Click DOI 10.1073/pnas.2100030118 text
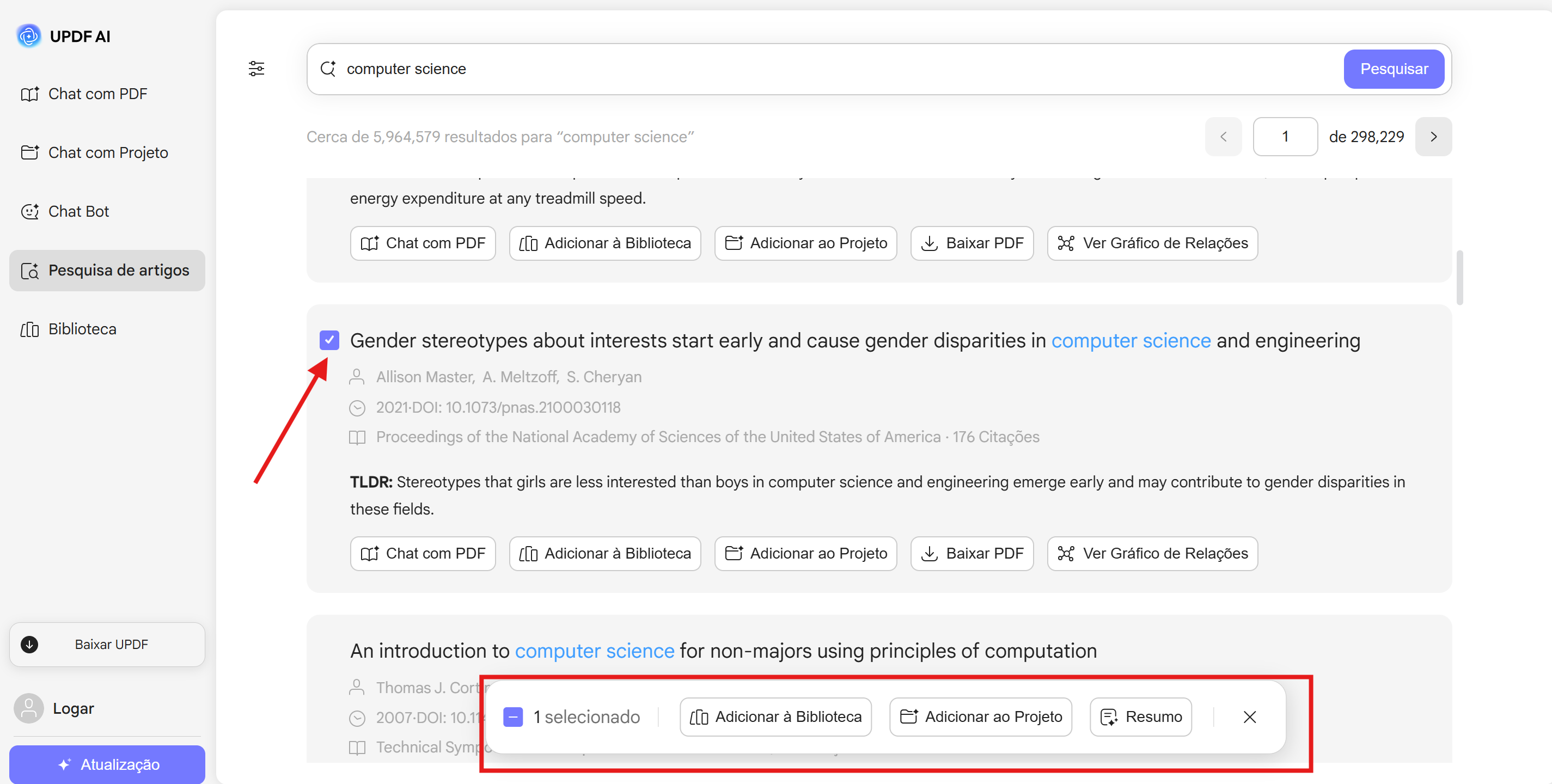 pyautogui.click(x=533, y=407)
